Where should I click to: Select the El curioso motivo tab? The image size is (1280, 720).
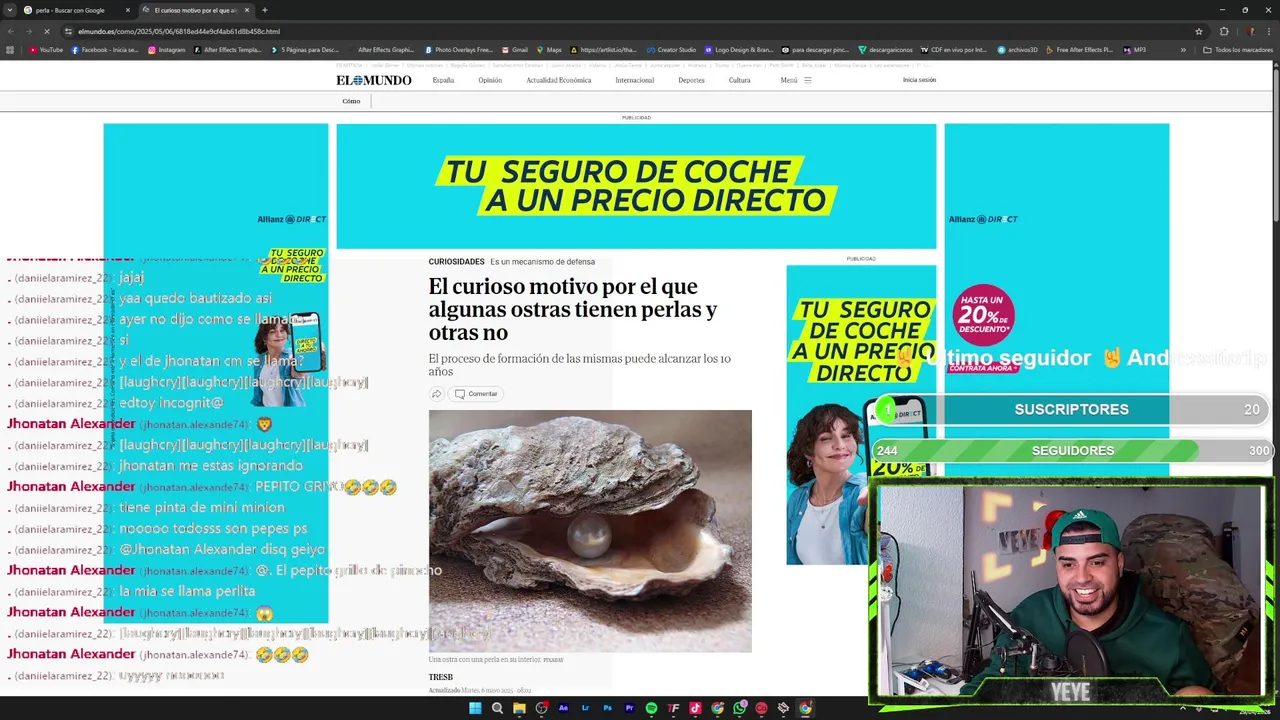pos(195,10)
